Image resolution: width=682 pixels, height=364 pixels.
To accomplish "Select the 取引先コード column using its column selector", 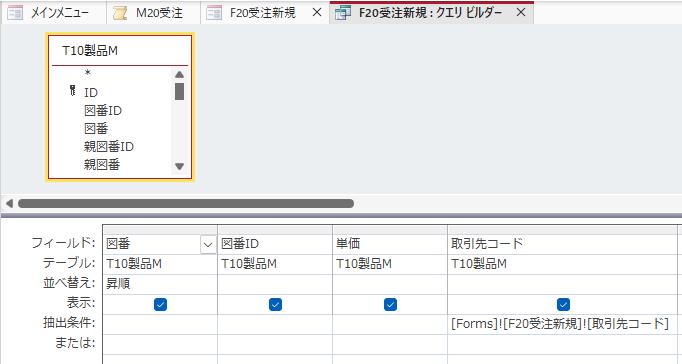I will click(x=562, y=230).
